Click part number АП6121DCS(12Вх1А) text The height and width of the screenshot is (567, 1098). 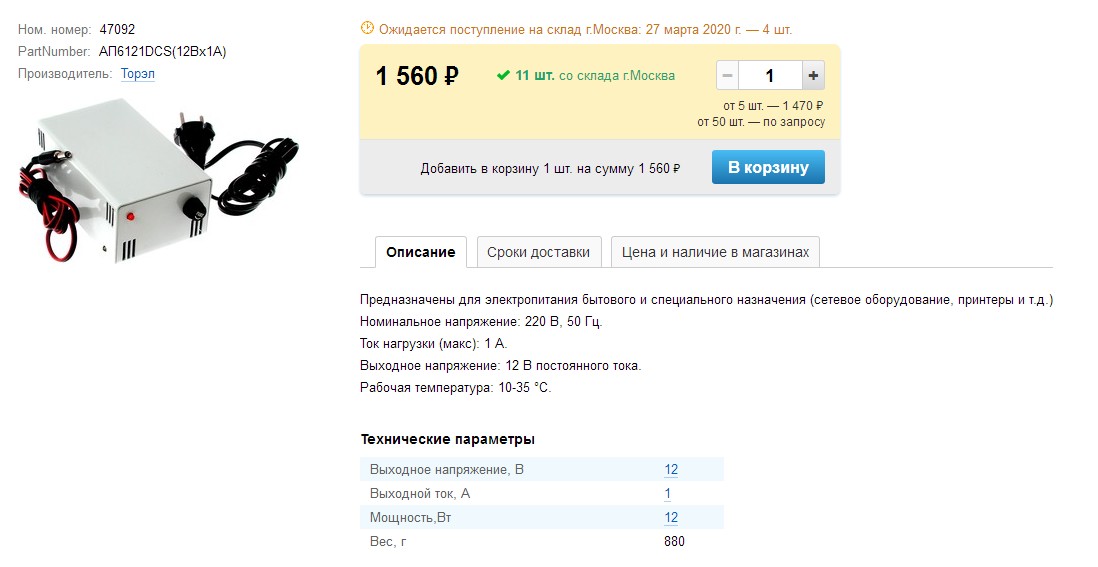pos(162,51)
